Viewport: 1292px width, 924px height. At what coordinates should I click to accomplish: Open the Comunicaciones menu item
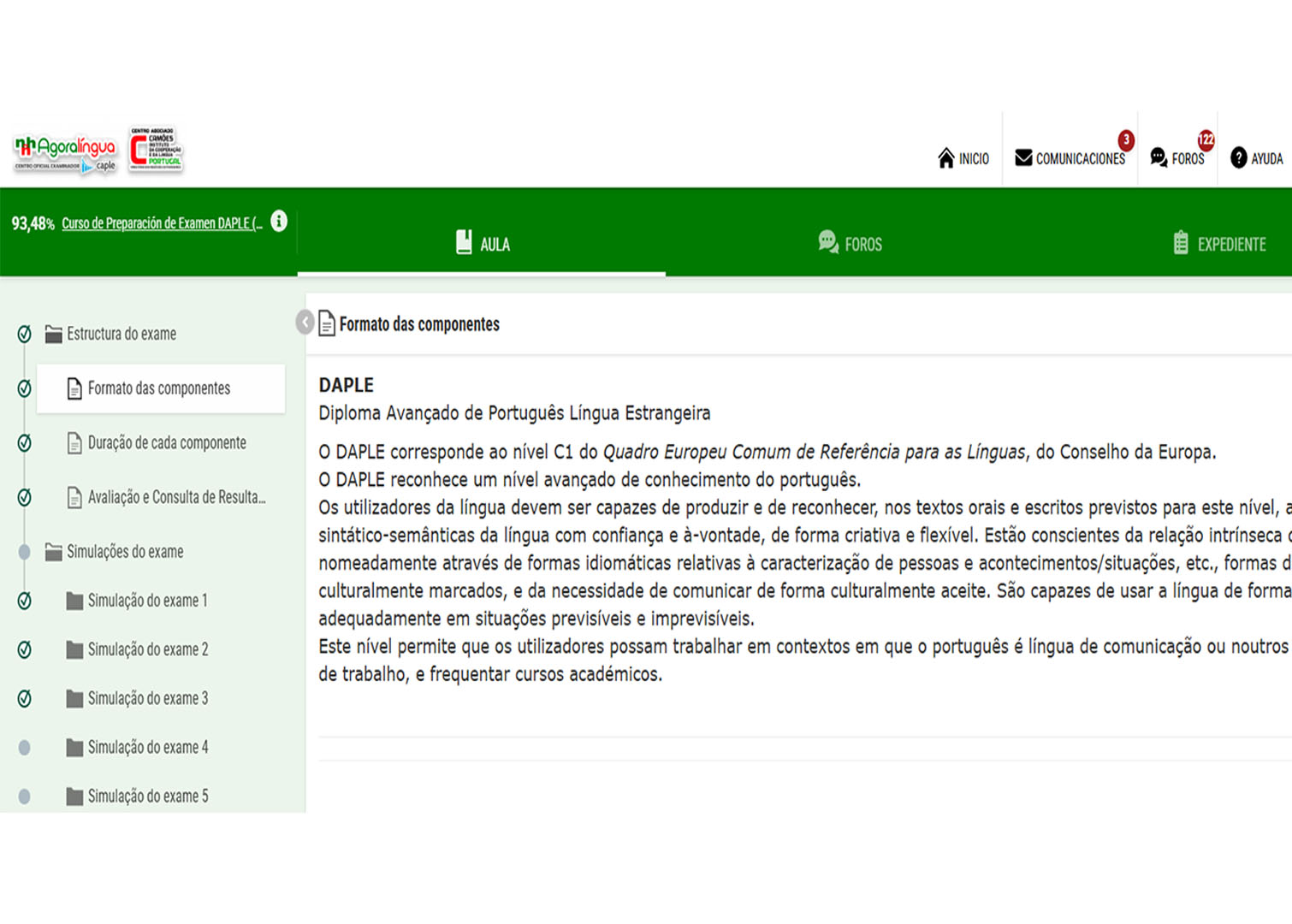(1070, 158)
